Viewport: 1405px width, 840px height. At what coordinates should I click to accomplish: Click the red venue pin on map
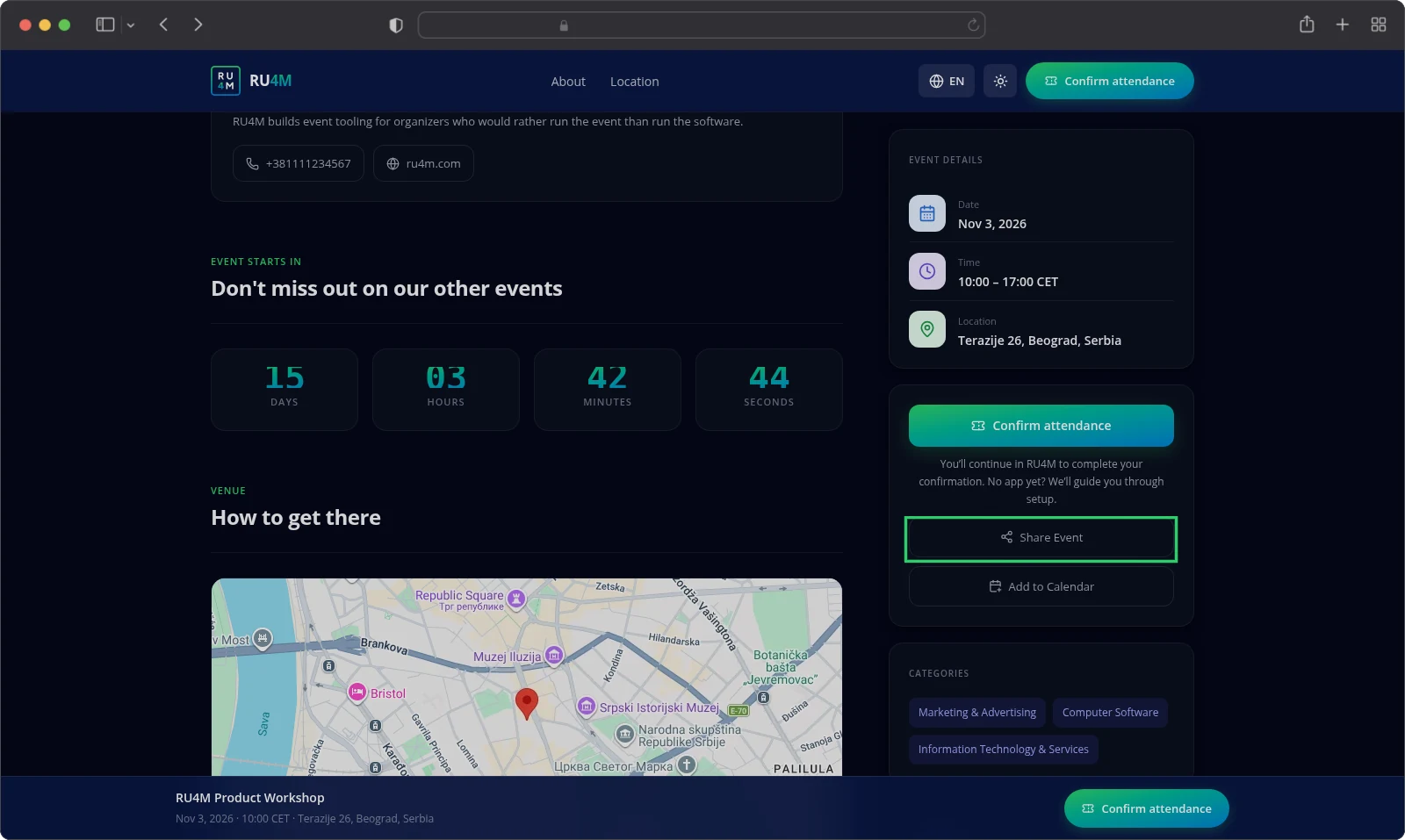coord(526,702)
